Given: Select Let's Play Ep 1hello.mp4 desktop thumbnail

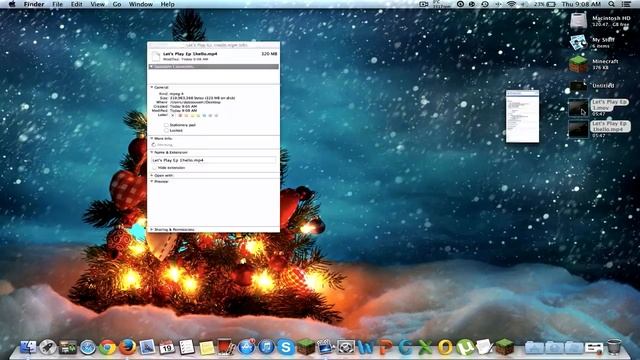Looking at the screenshot, I should (578, 129).
